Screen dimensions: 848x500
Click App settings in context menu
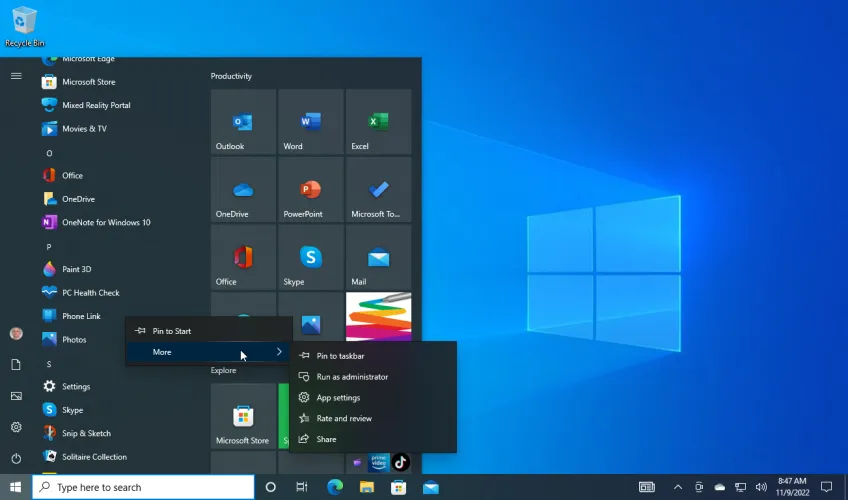click(338, 398)
